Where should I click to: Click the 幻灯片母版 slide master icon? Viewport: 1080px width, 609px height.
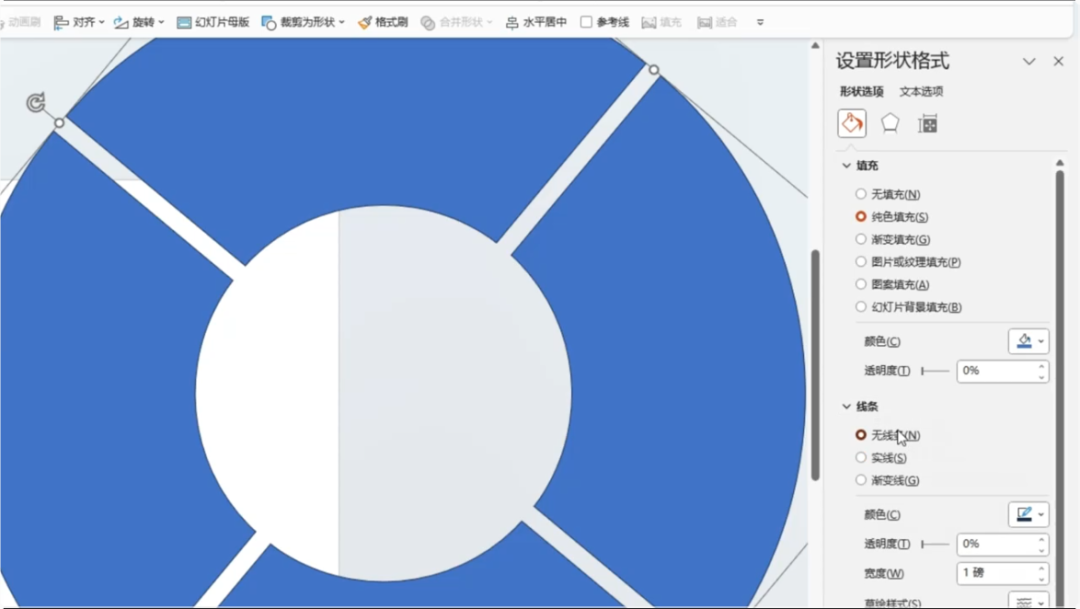tap(184, 23)
